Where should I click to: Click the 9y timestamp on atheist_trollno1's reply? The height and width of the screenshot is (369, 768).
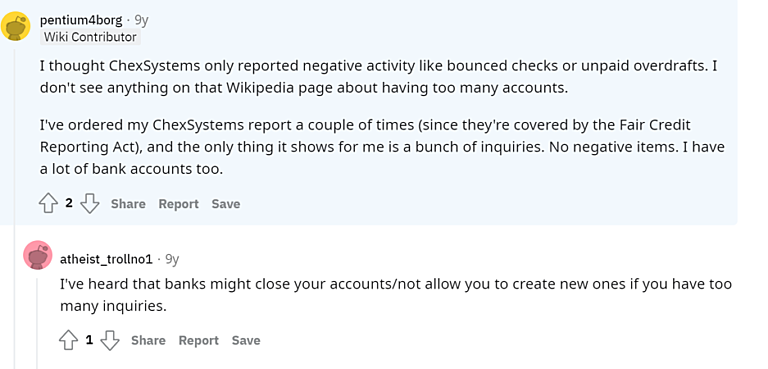[x=172, y=259]
